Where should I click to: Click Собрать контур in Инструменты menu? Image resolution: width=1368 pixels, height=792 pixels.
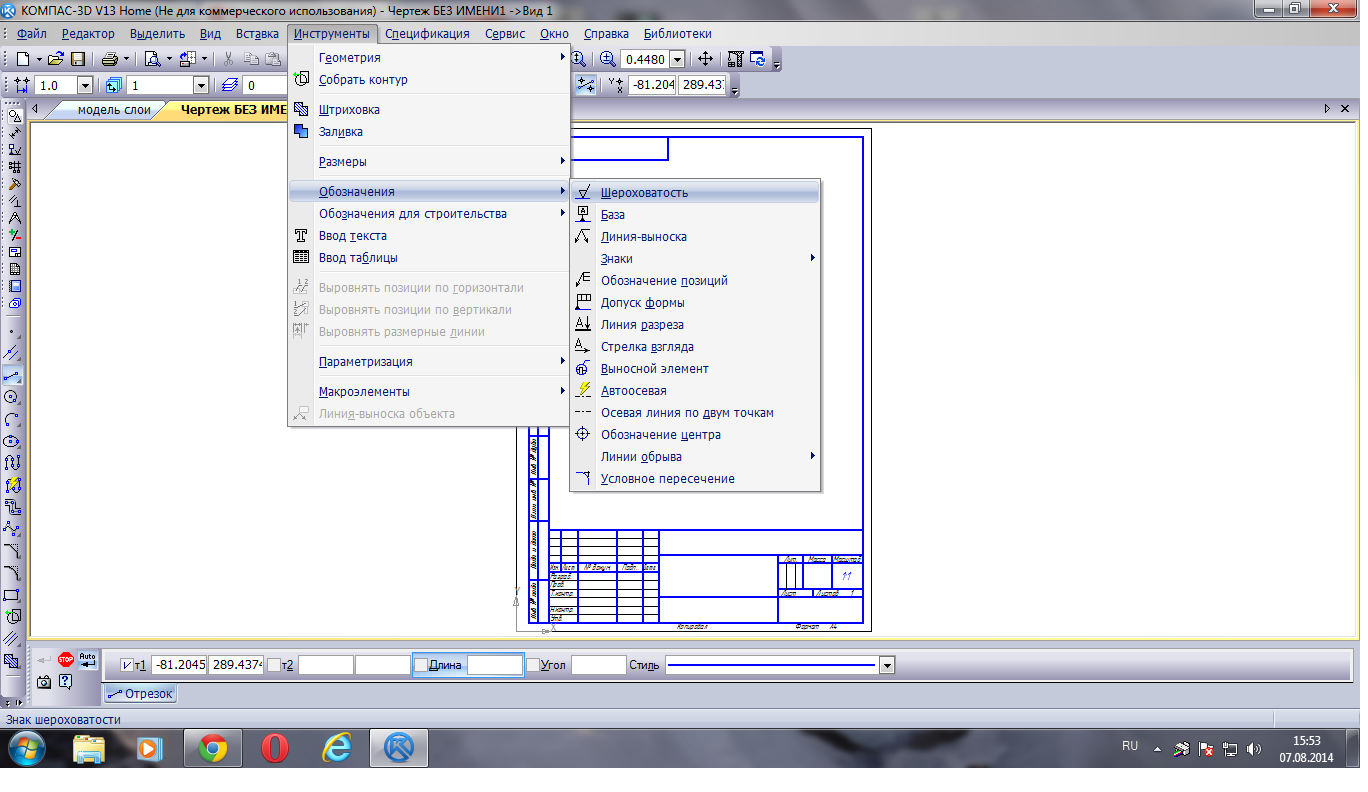tap(429, 80)
